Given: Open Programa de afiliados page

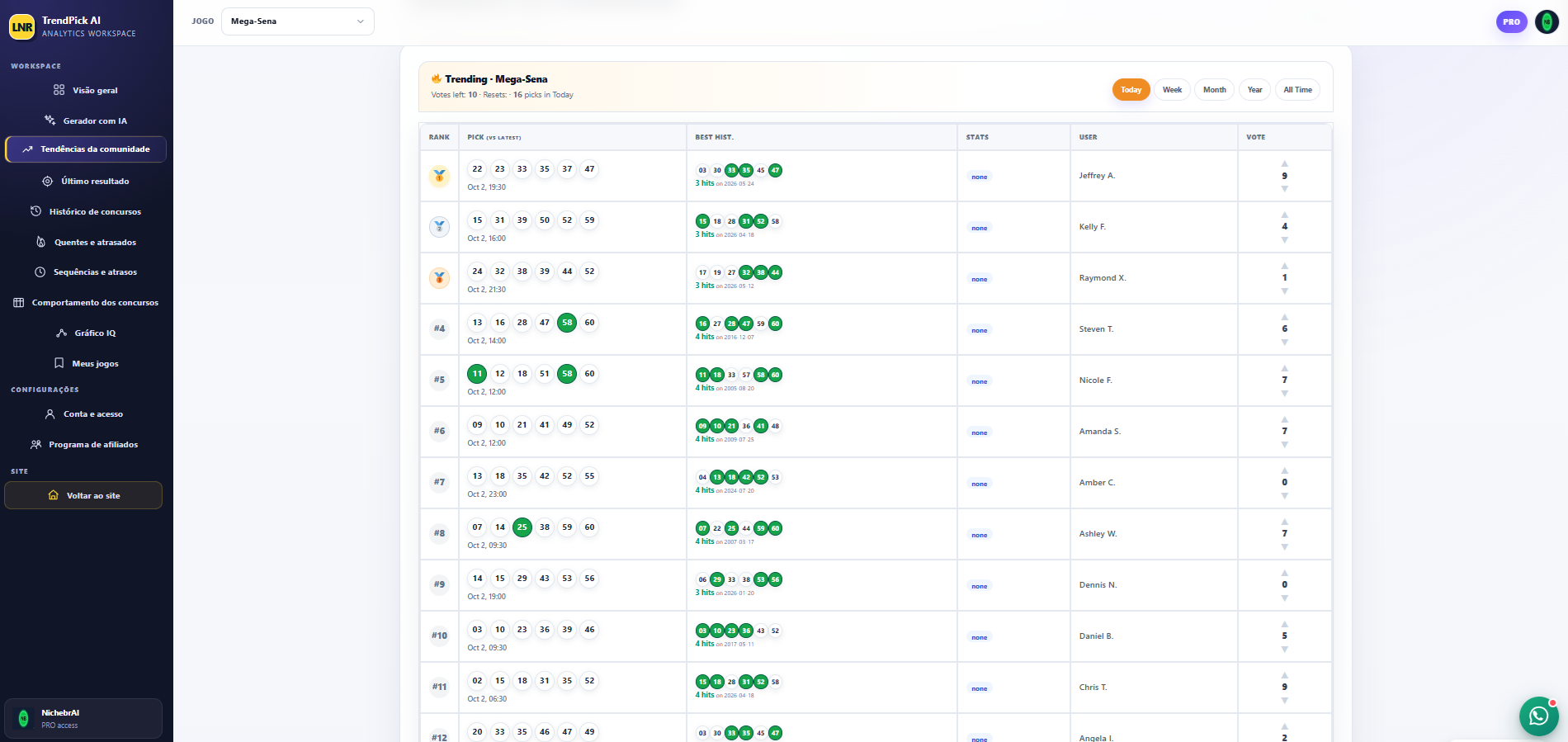Looking at the screenshot, I should coord(86,444).
